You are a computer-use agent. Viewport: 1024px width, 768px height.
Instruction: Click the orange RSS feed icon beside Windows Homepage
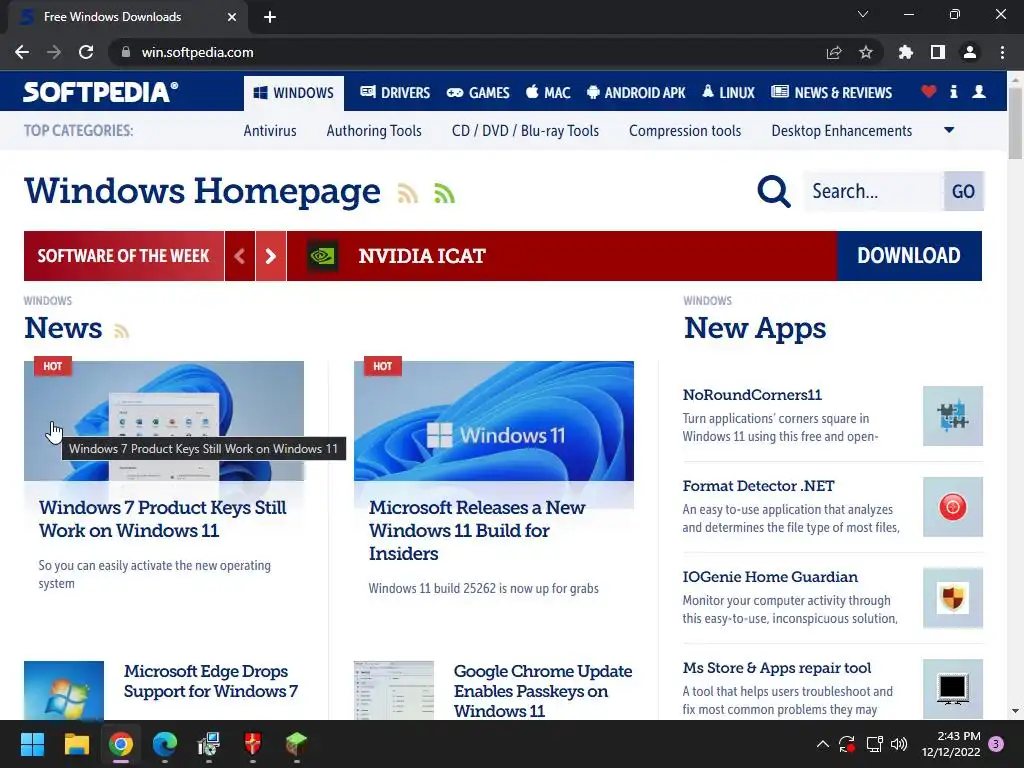[x=408, y=193]
